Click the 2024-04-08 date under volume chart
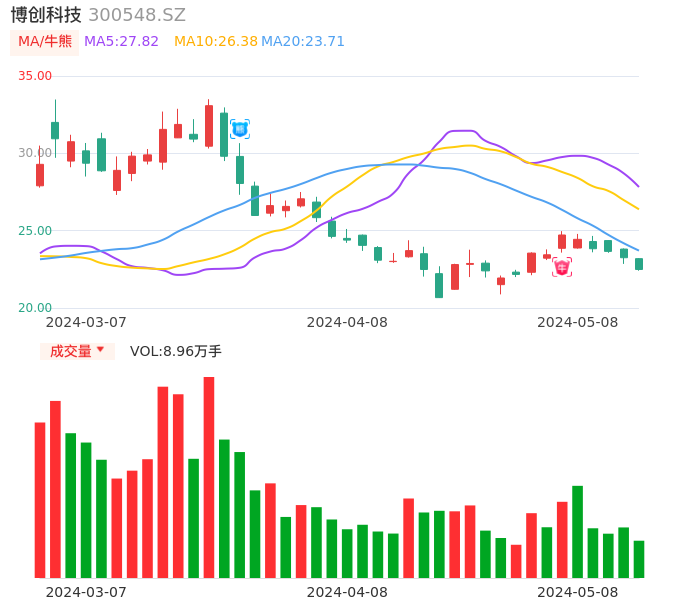Screen dimensions: 686x606 point(347,592)
